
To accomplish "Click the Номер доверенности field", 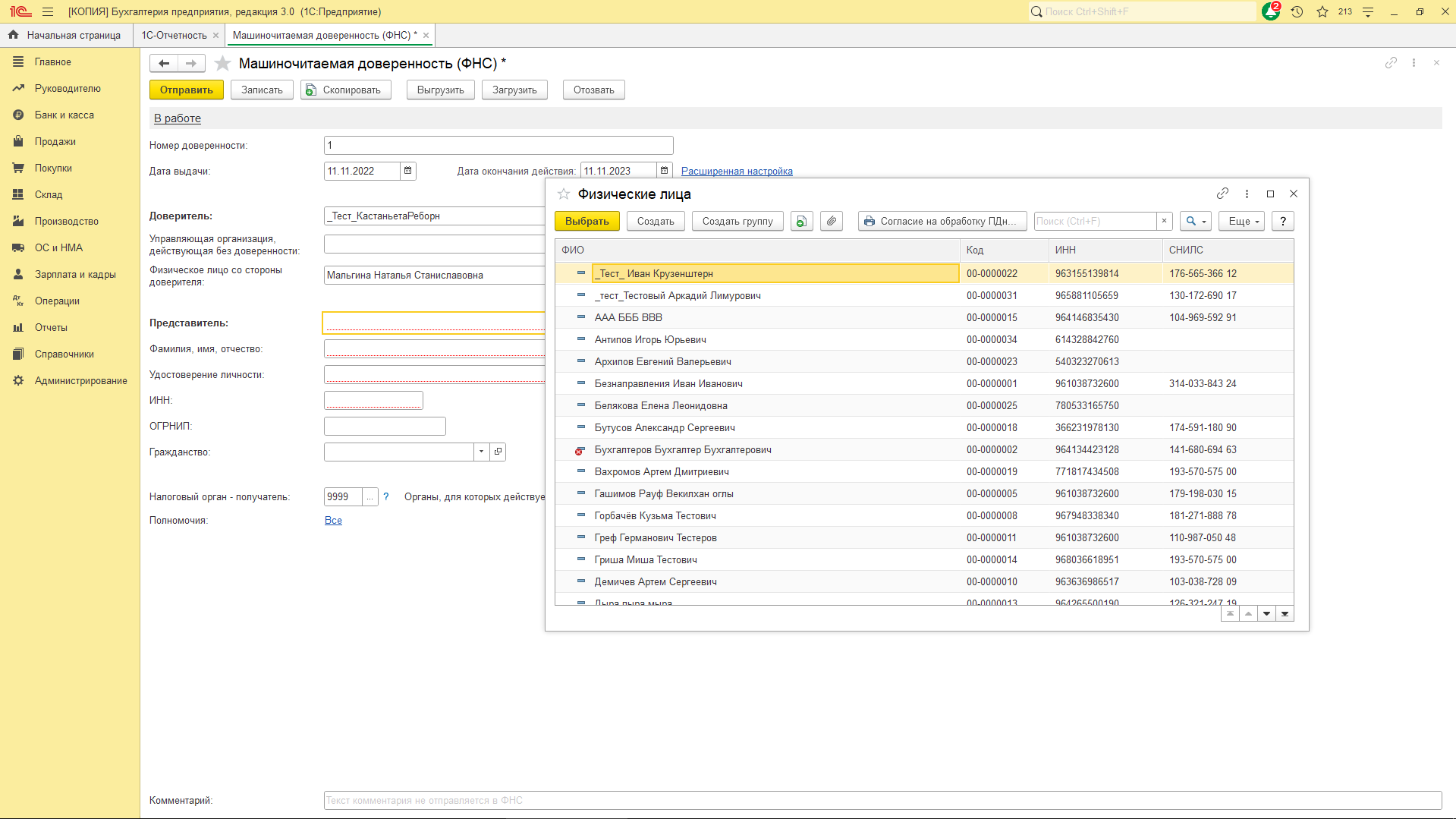I will [x=498, y=145].
